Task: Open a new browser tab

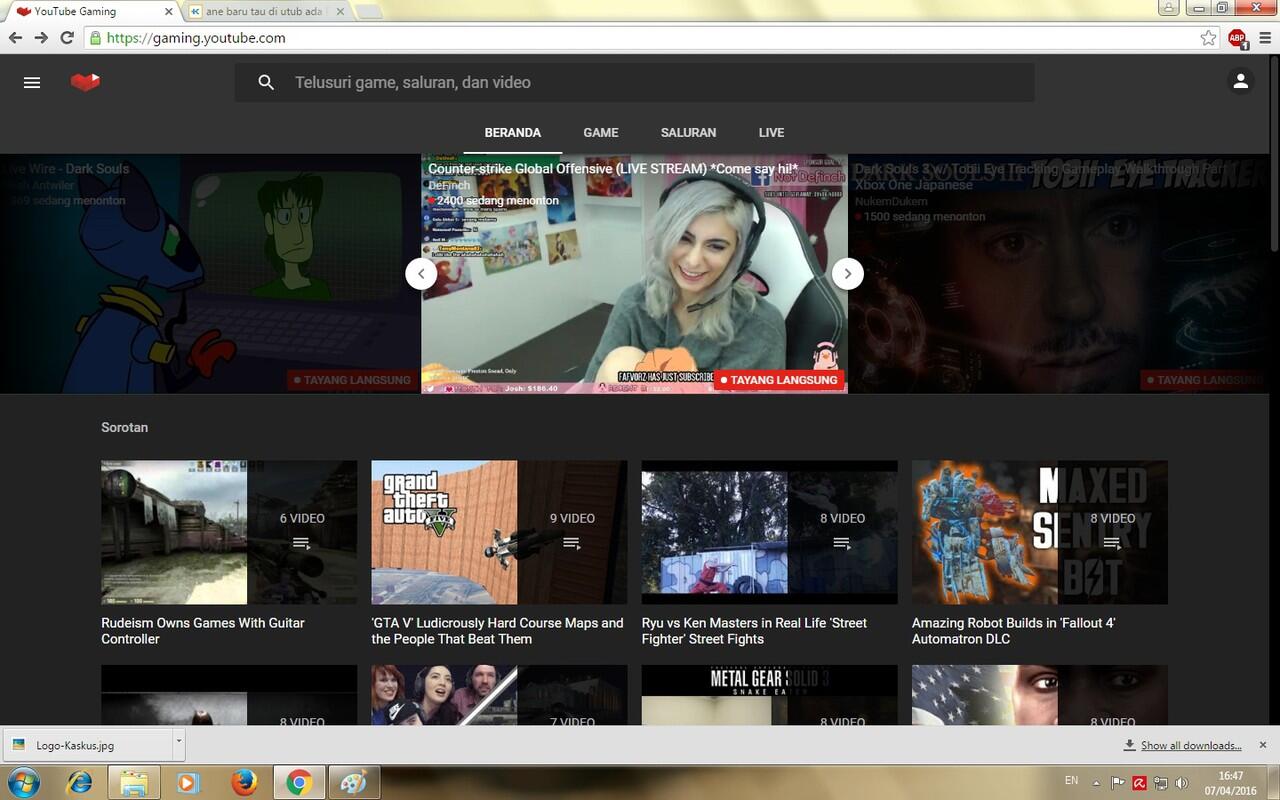Action: pyautogui.click(x=368, y=12)
